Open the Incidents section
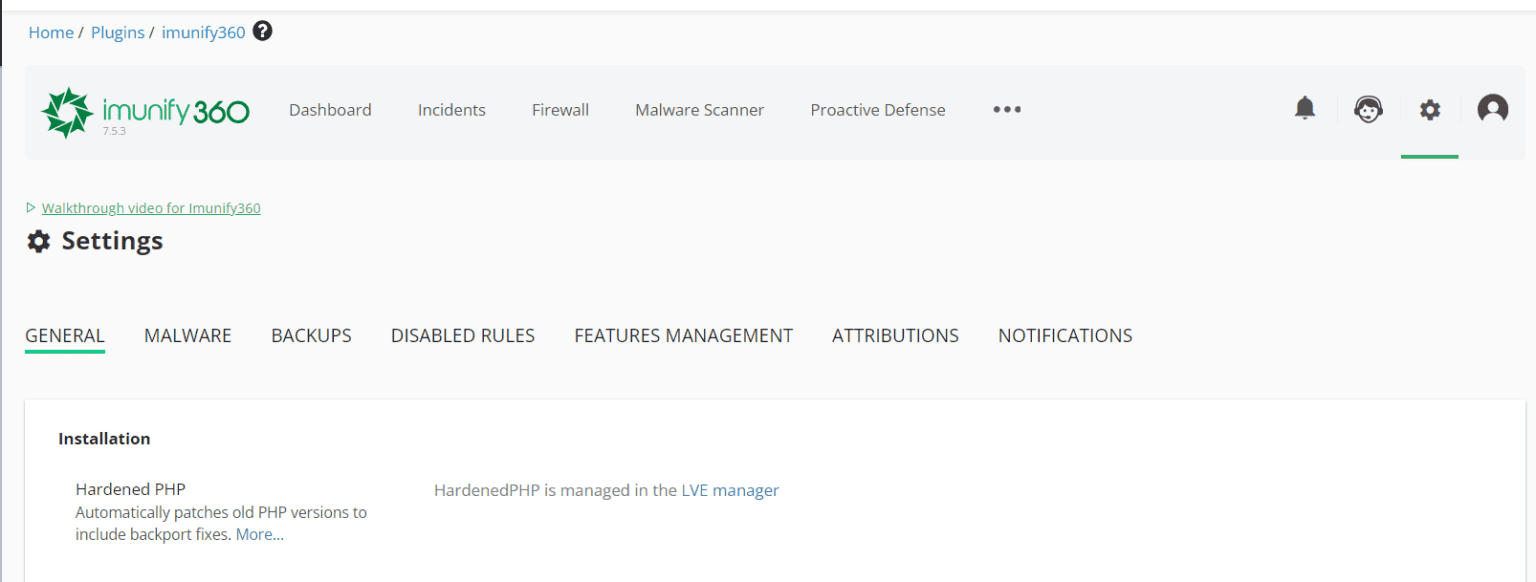 pos(451,110)
